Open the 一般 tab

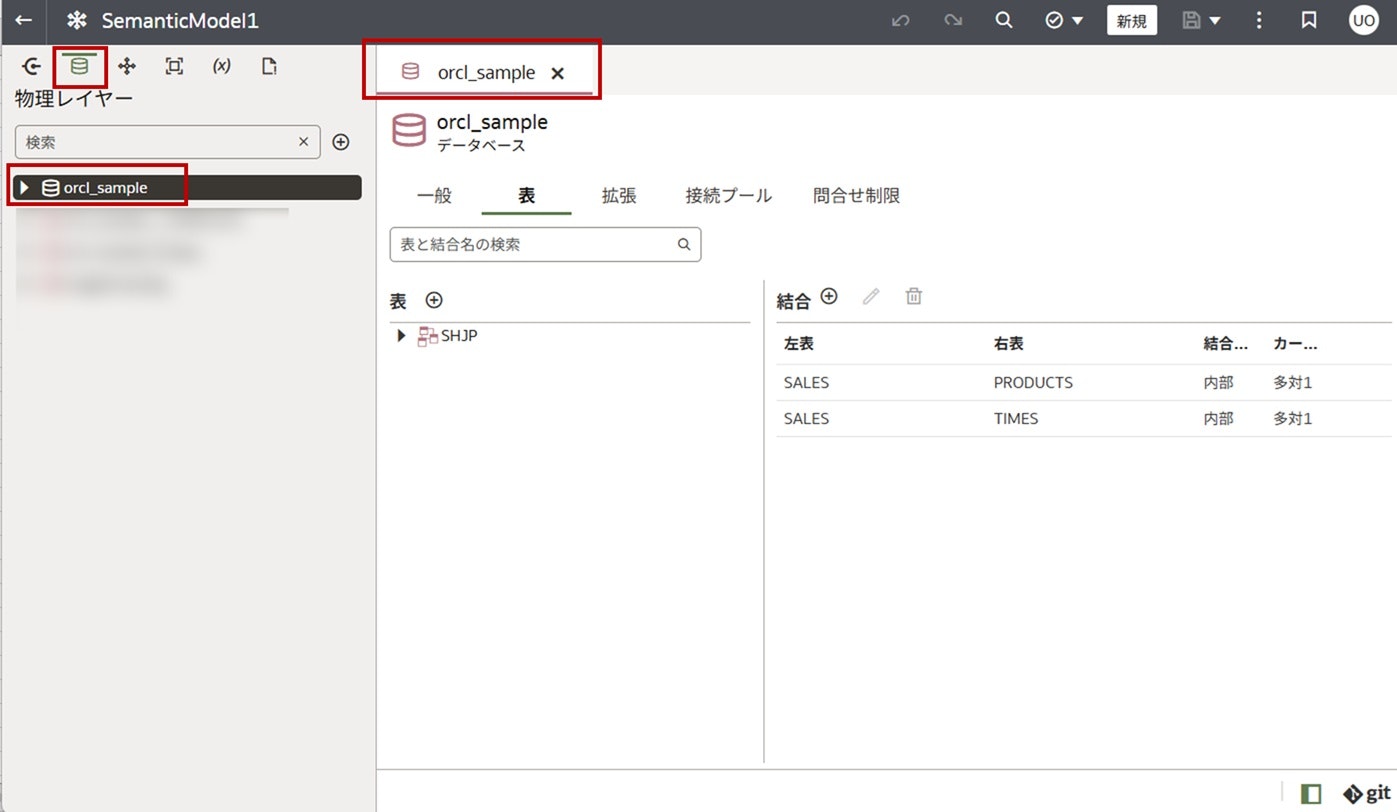click(x=434, y=196)
